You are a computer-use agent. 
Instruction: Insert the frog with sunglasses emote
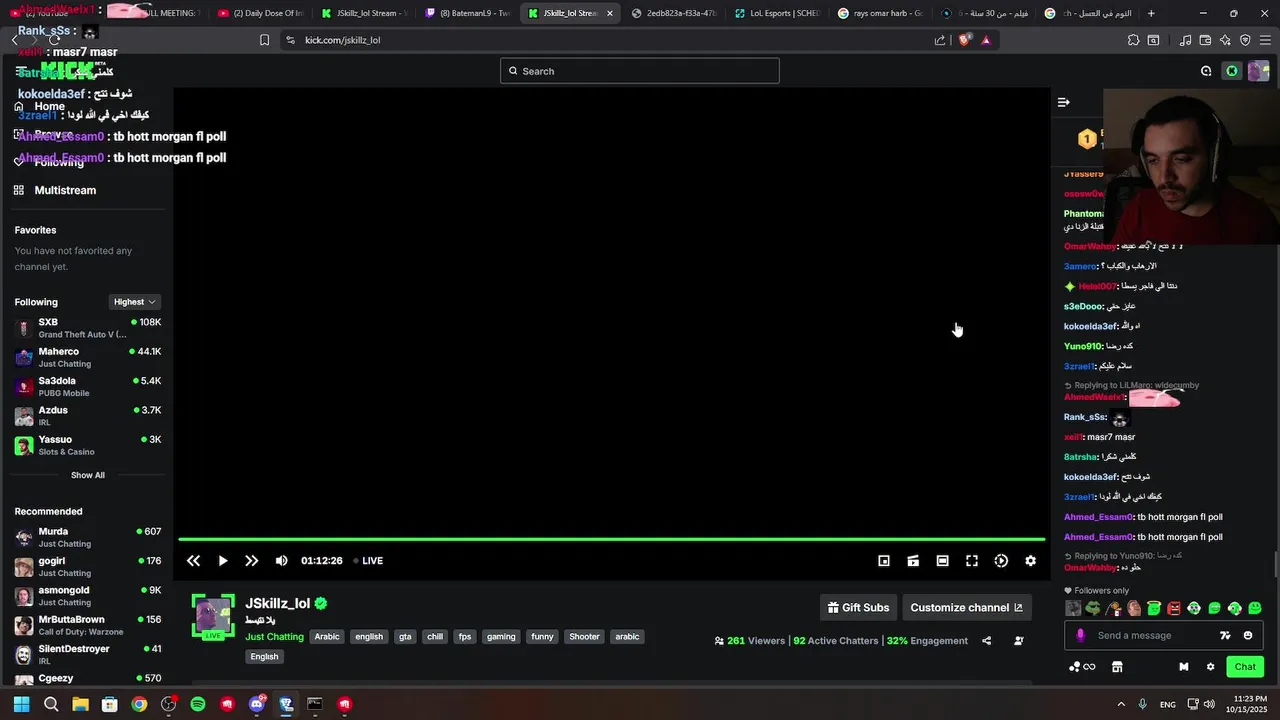click(x=1093, y=608)
